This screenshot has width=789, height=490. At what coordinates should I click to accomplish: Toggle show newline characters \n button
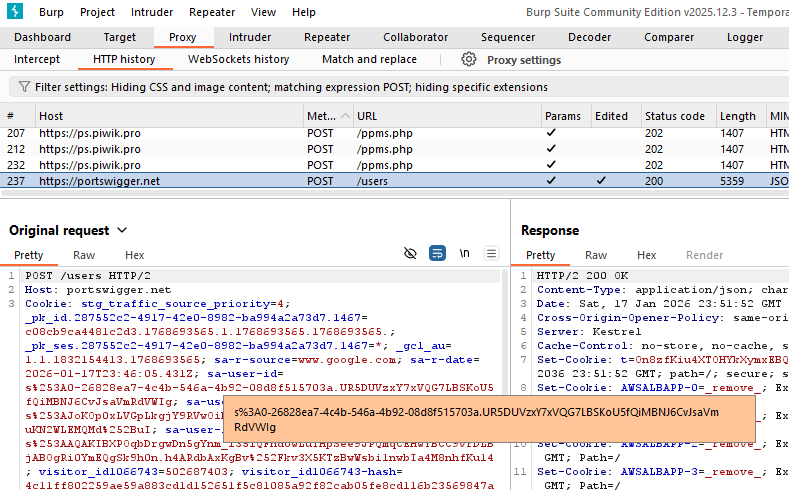464,253
